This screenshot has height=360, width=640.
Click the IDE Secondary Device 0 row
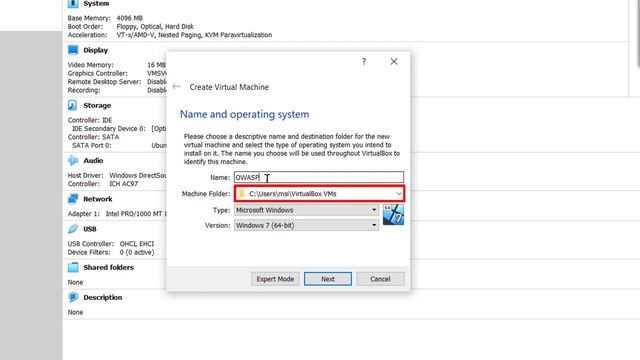pos(118,129)
